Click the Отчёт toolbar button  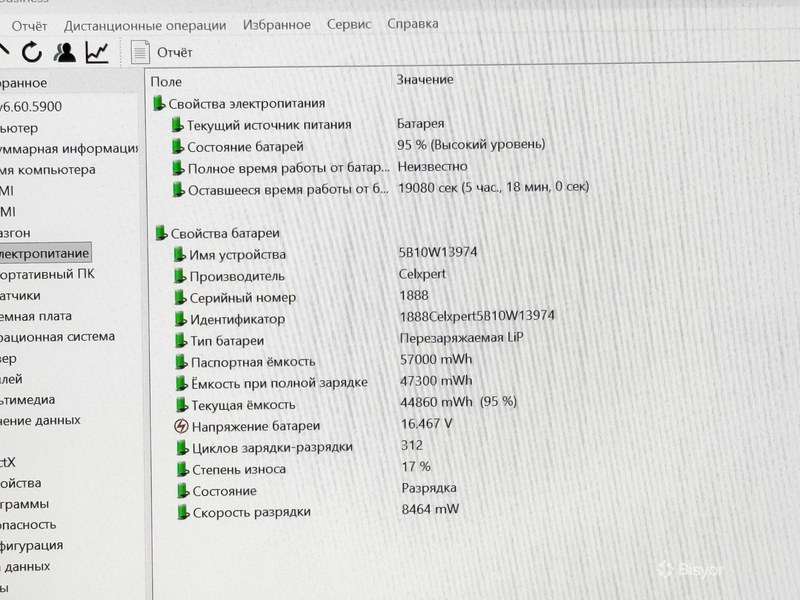(162, 52)
